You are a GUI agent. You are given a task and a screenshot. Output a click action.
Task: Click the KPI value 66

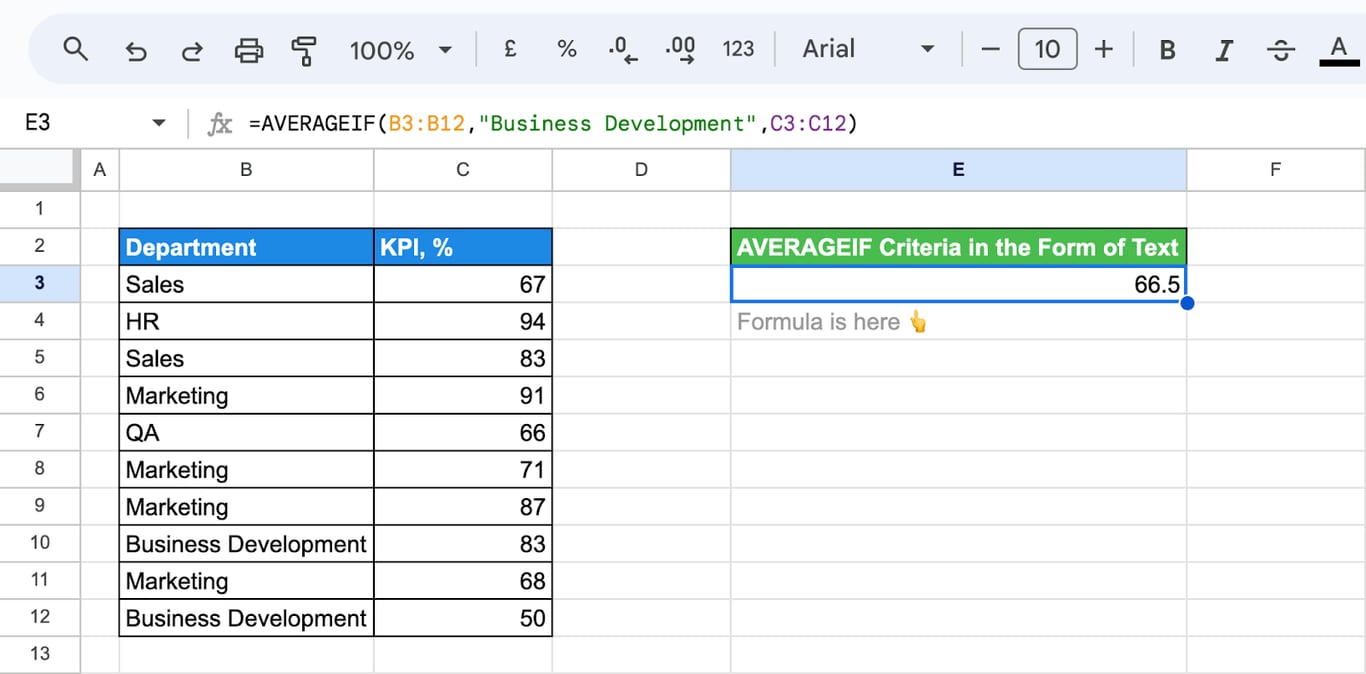pyautogui.click(x=463, y=432)
